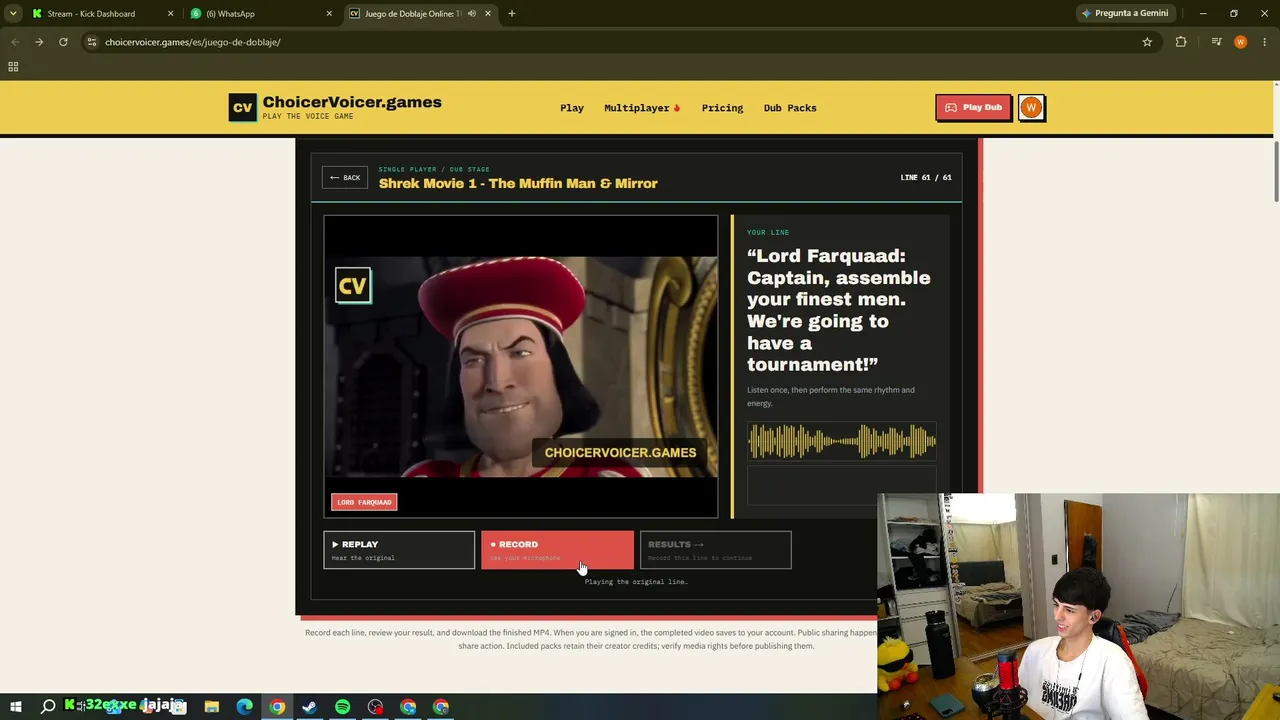Go back in browser history
Viewport: 1280px width, 720px height.
[15, 42]
